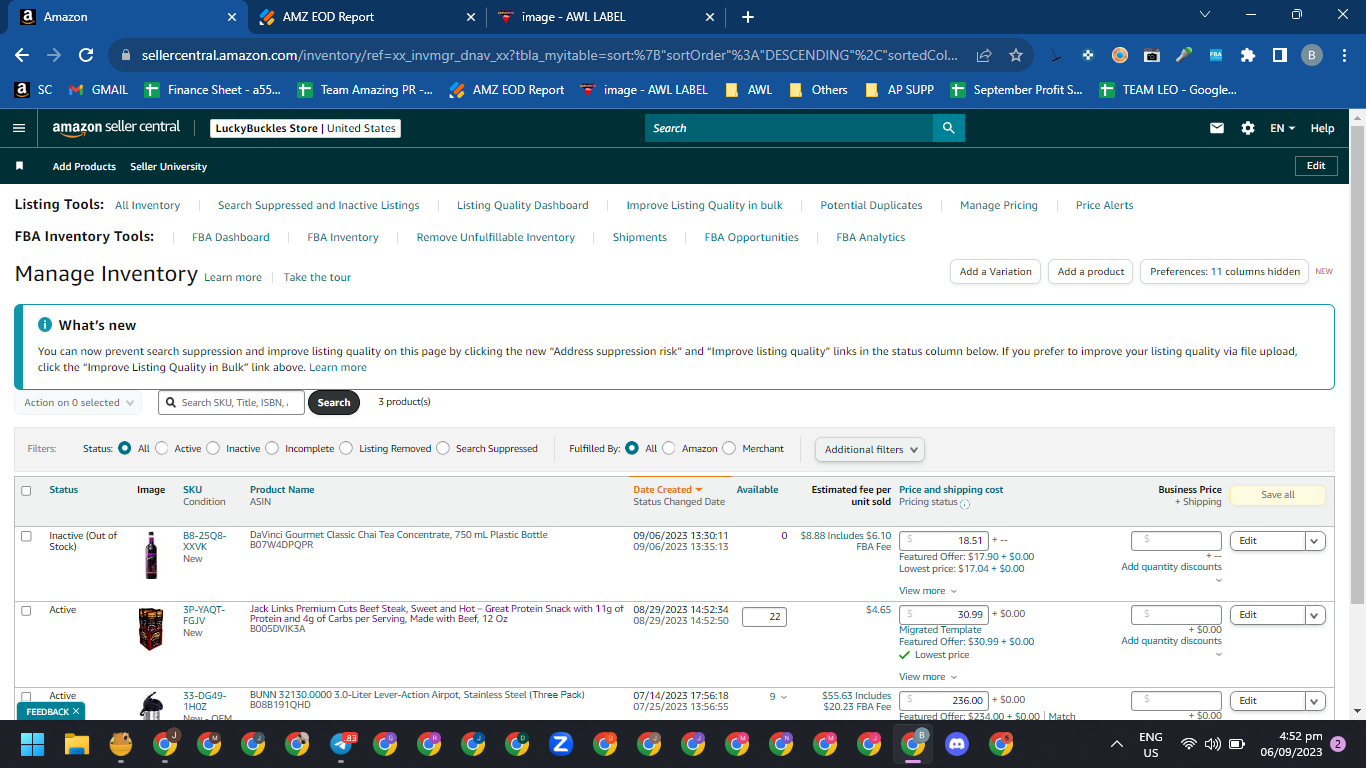Click the Add a product button
Viewport: 1366px width, 768px height.
coord(1091,272)
